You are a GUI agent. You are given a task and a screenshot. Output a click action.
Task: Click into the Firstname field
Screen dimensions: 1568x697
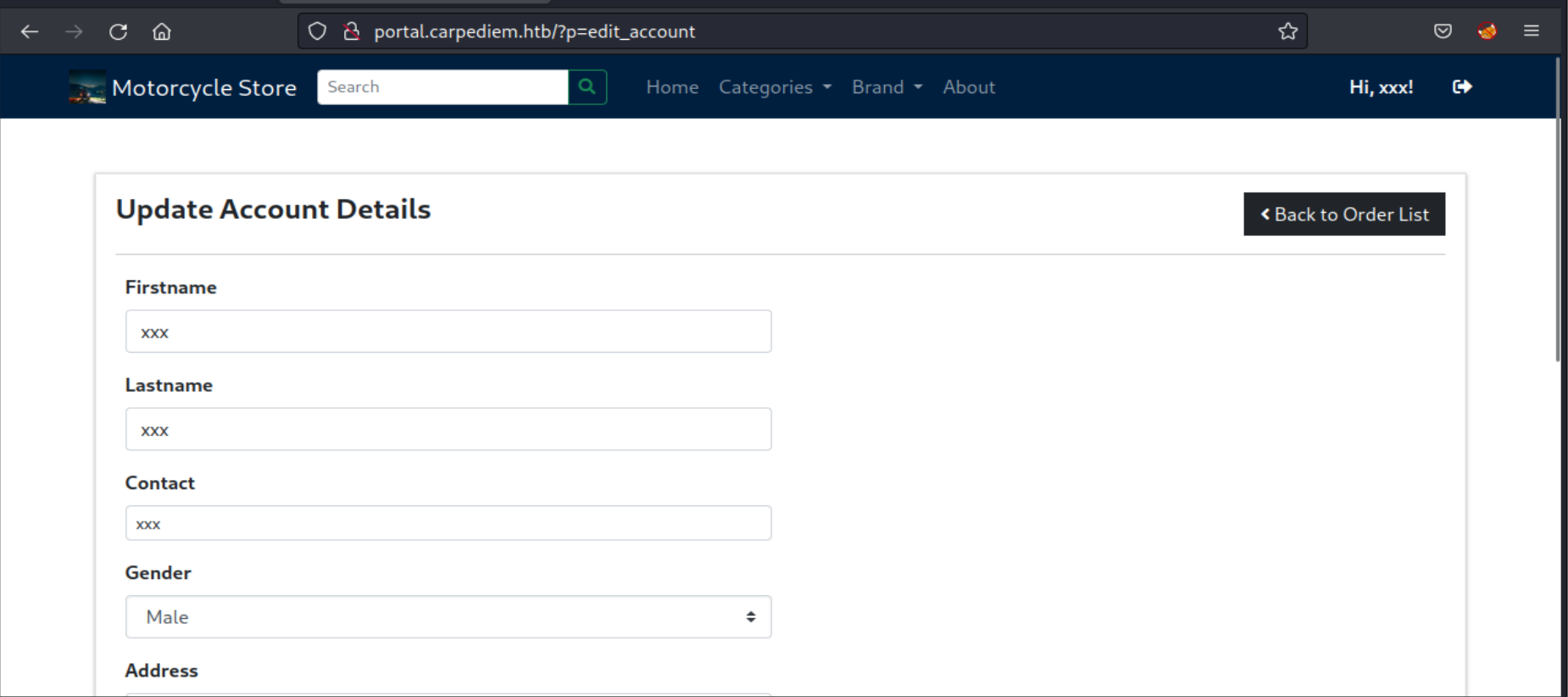pos(448,332)
